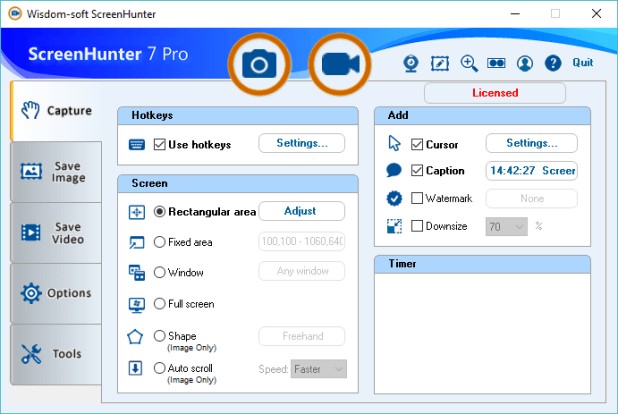
Task: Switch to the Options tab
Action: pyautogui.click(x=56, y=293)
